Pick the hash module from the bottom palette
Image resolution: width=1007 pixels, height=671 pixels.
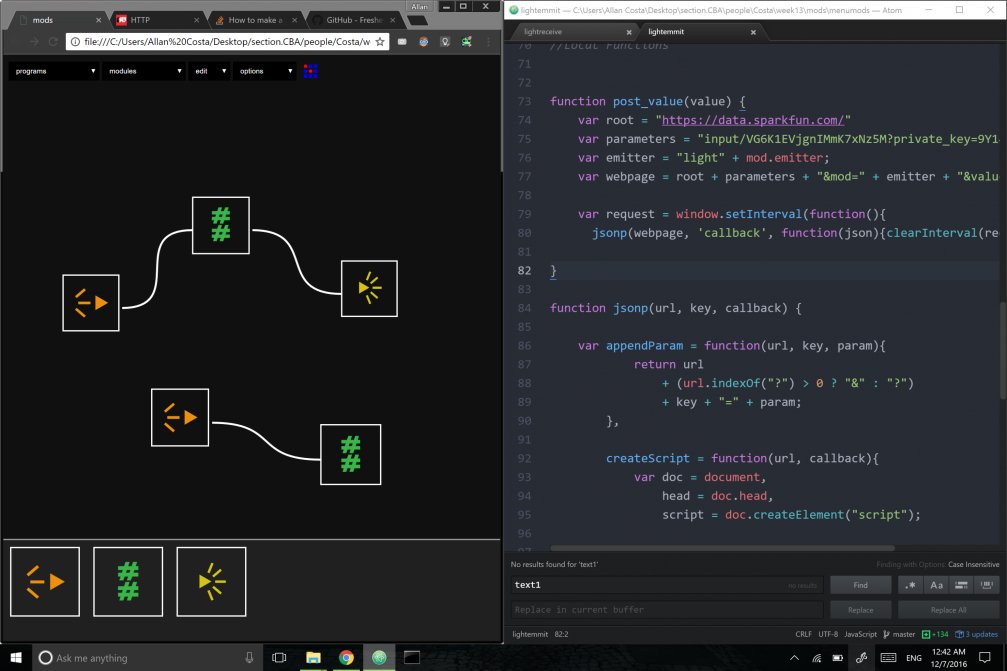pos(128,581)
